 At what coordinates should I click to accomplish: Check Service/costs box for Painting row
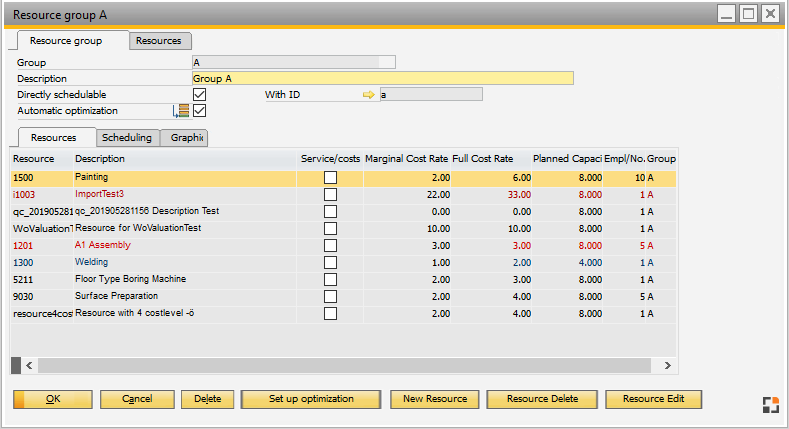pyautogui.click(x=330, y=177)
